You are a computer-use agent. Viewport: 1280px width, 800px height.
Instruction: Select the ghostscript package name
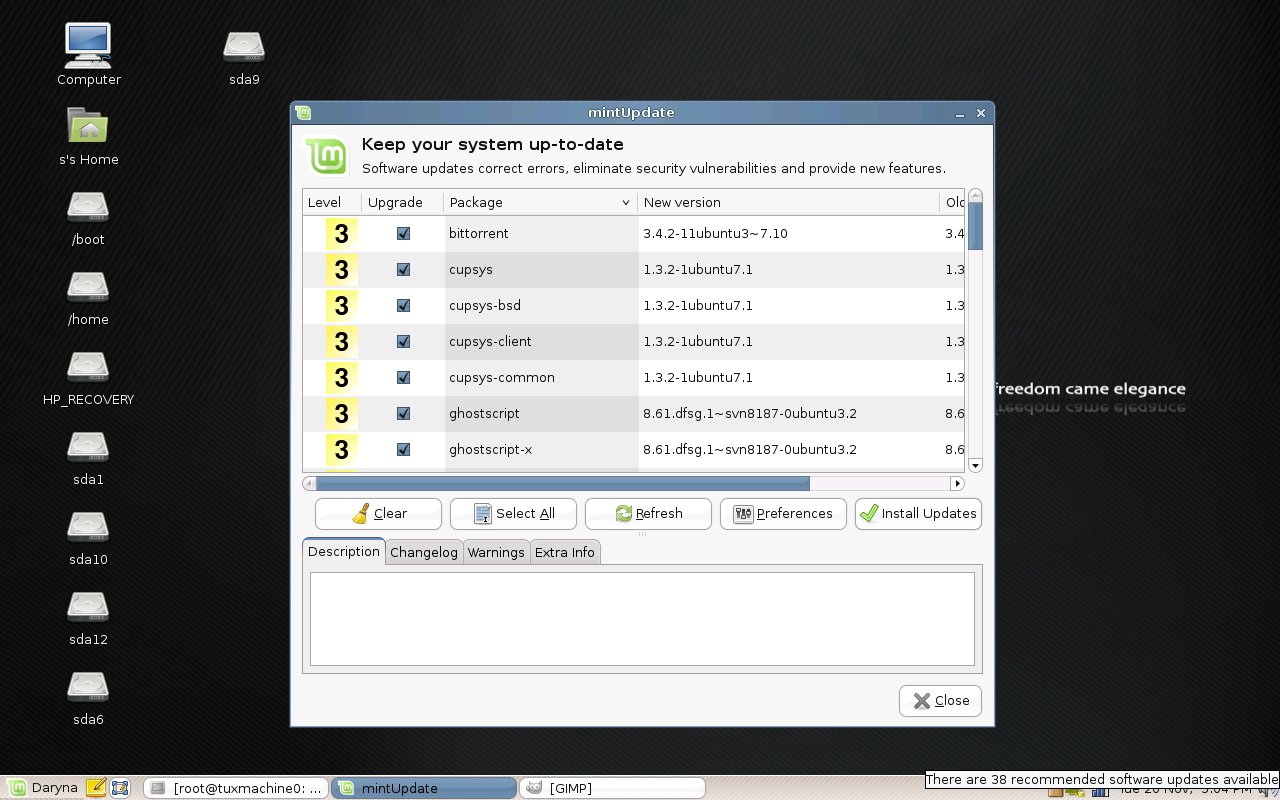[x=484, y=414]
